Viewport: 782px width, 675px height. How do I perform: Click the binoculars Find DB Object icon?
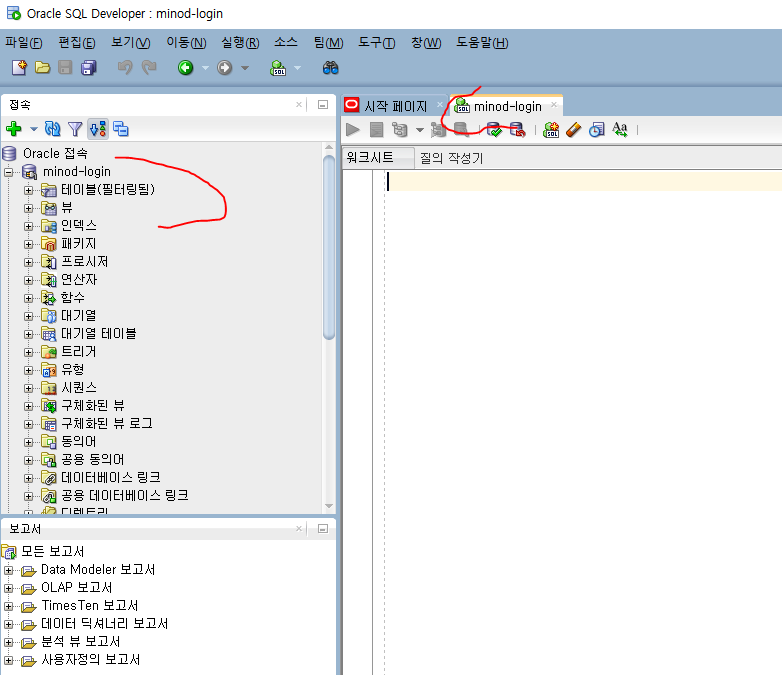point(331,67)
